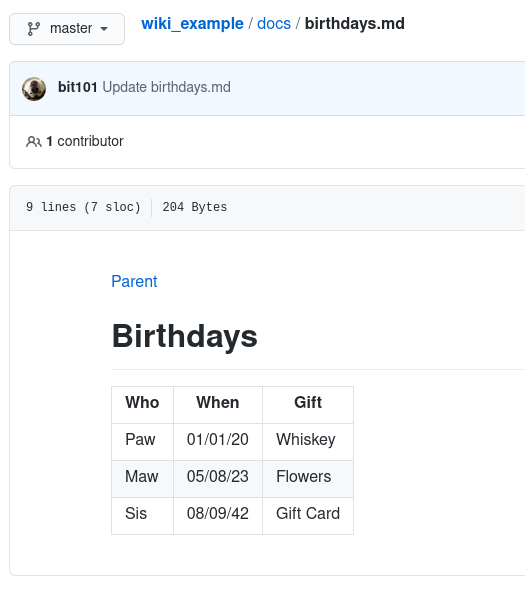Open the bit101 avatar image

(x=34, y=89)
